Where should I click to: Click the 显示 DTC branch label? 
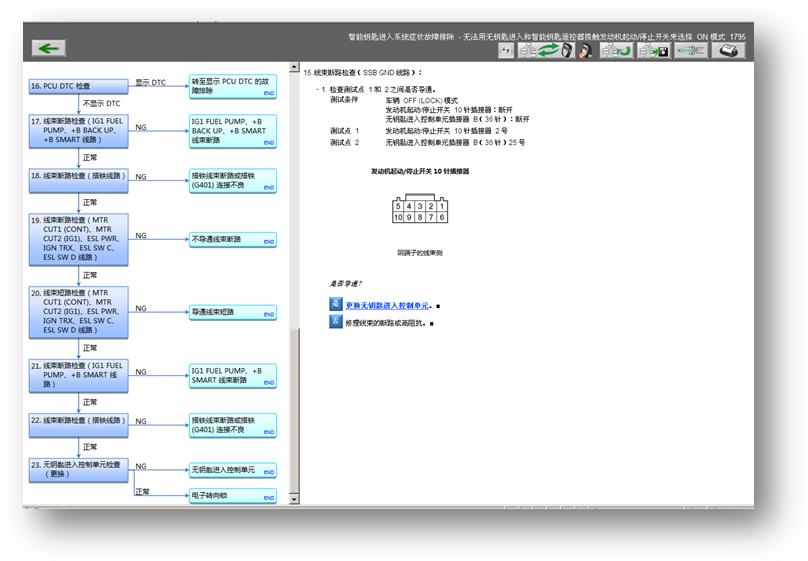(150, 82)
